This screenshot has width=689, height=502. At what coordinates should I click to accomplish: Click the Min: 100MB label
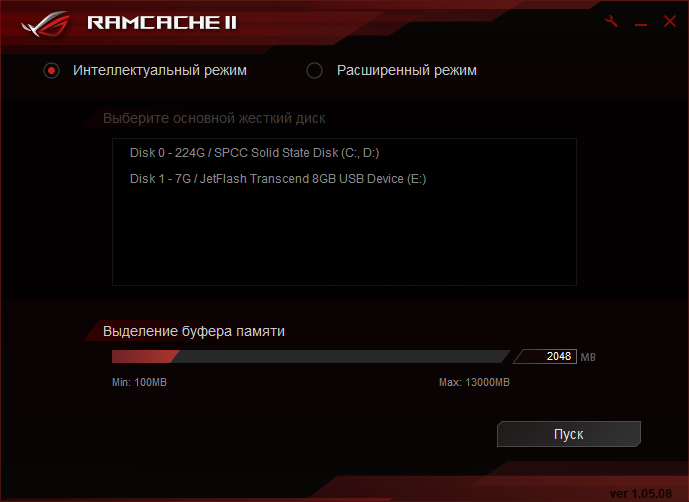[139, 382]
